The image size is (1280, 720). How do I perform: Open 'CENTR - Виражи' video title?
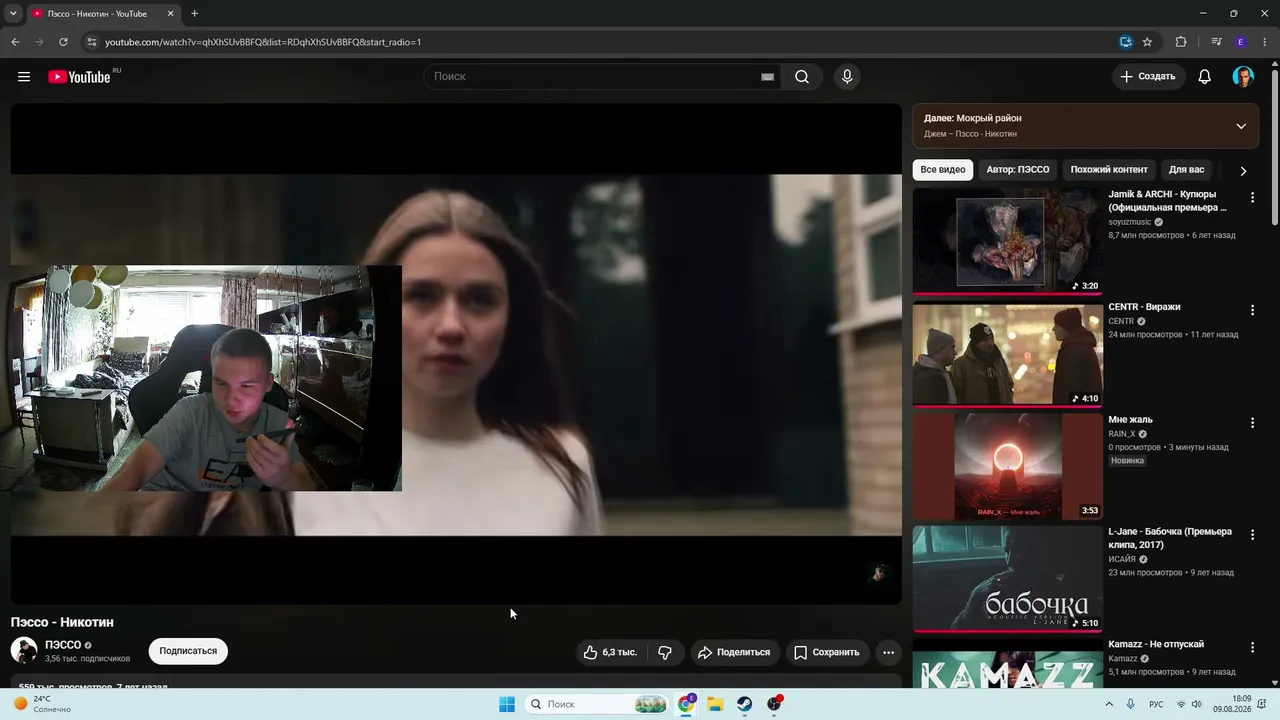point(1144,307)
